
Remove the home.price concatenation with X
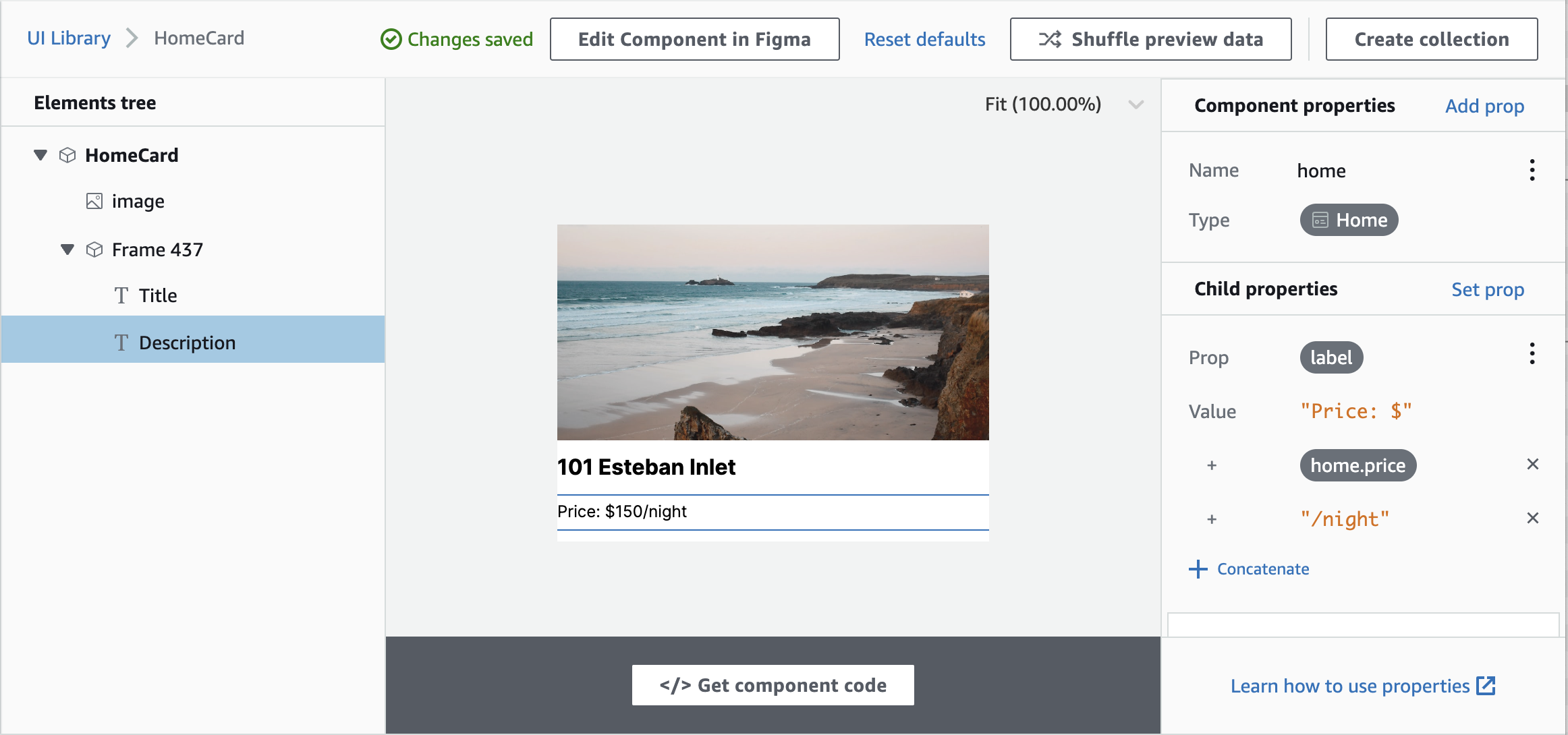(x=1532, y=464)
